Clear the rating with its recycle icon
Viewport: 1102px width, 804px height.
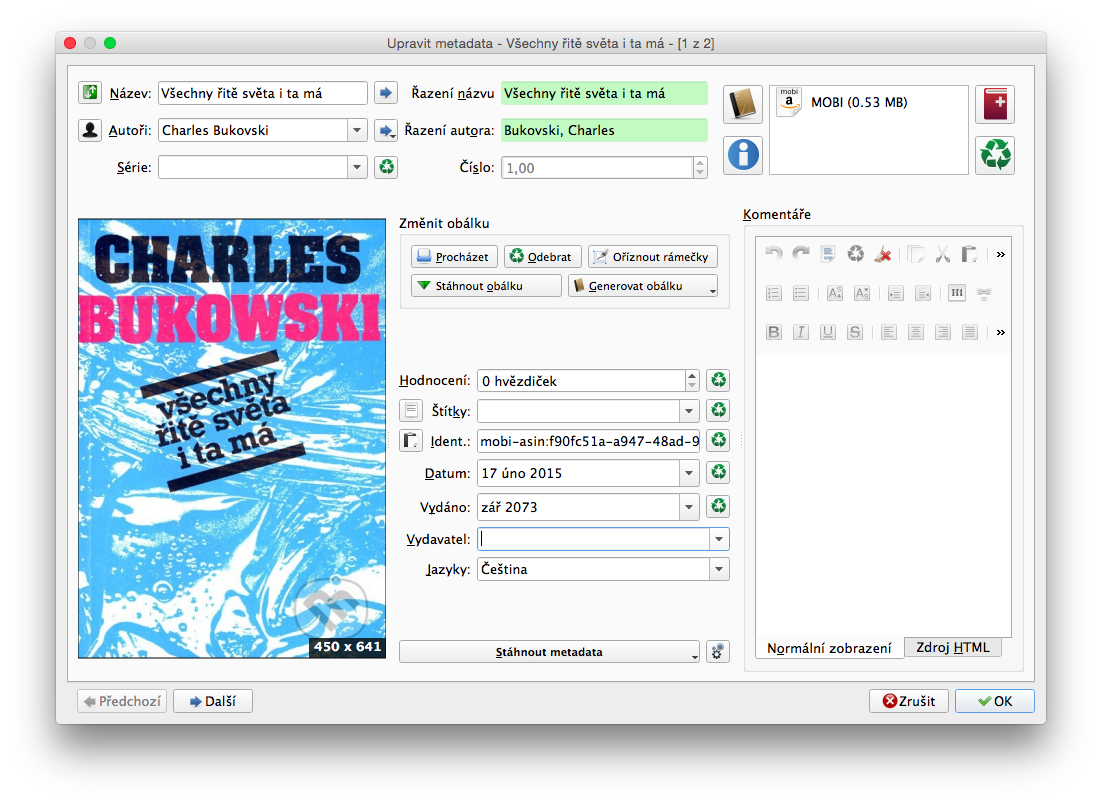coord(717,381)
